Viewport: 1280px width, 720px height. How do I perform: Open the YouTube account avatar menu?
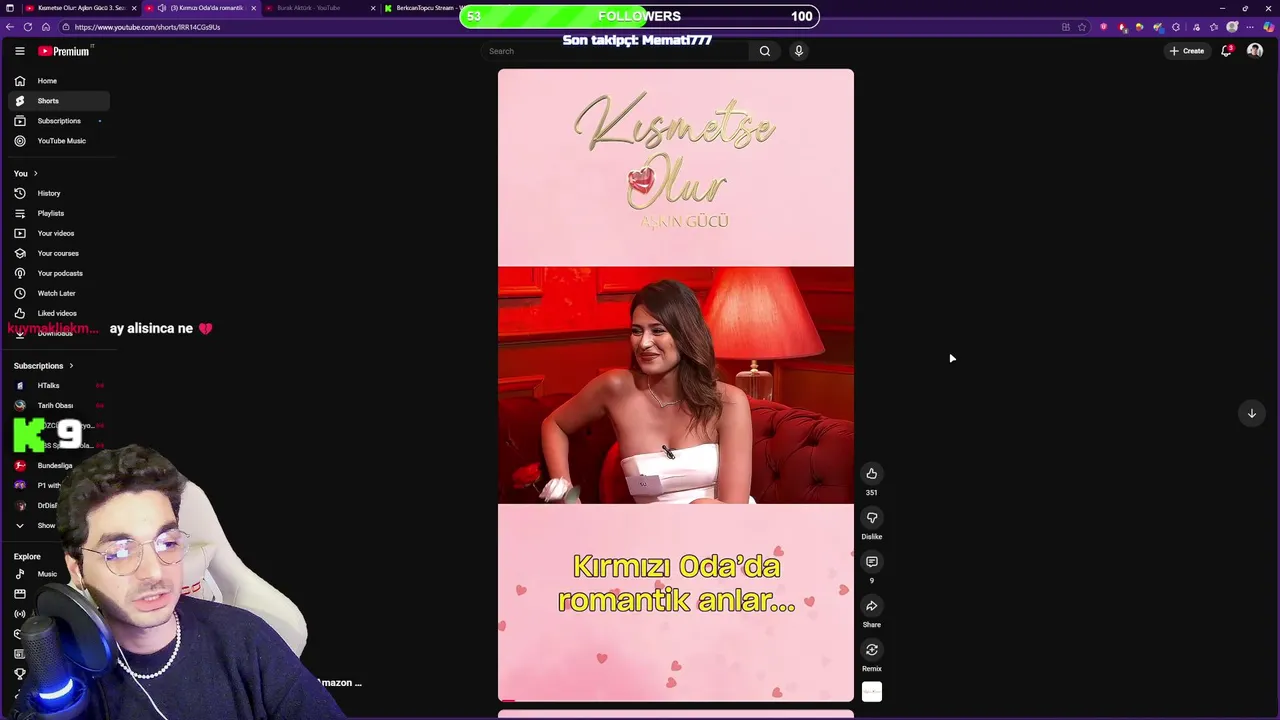(x=1255, y=51)
